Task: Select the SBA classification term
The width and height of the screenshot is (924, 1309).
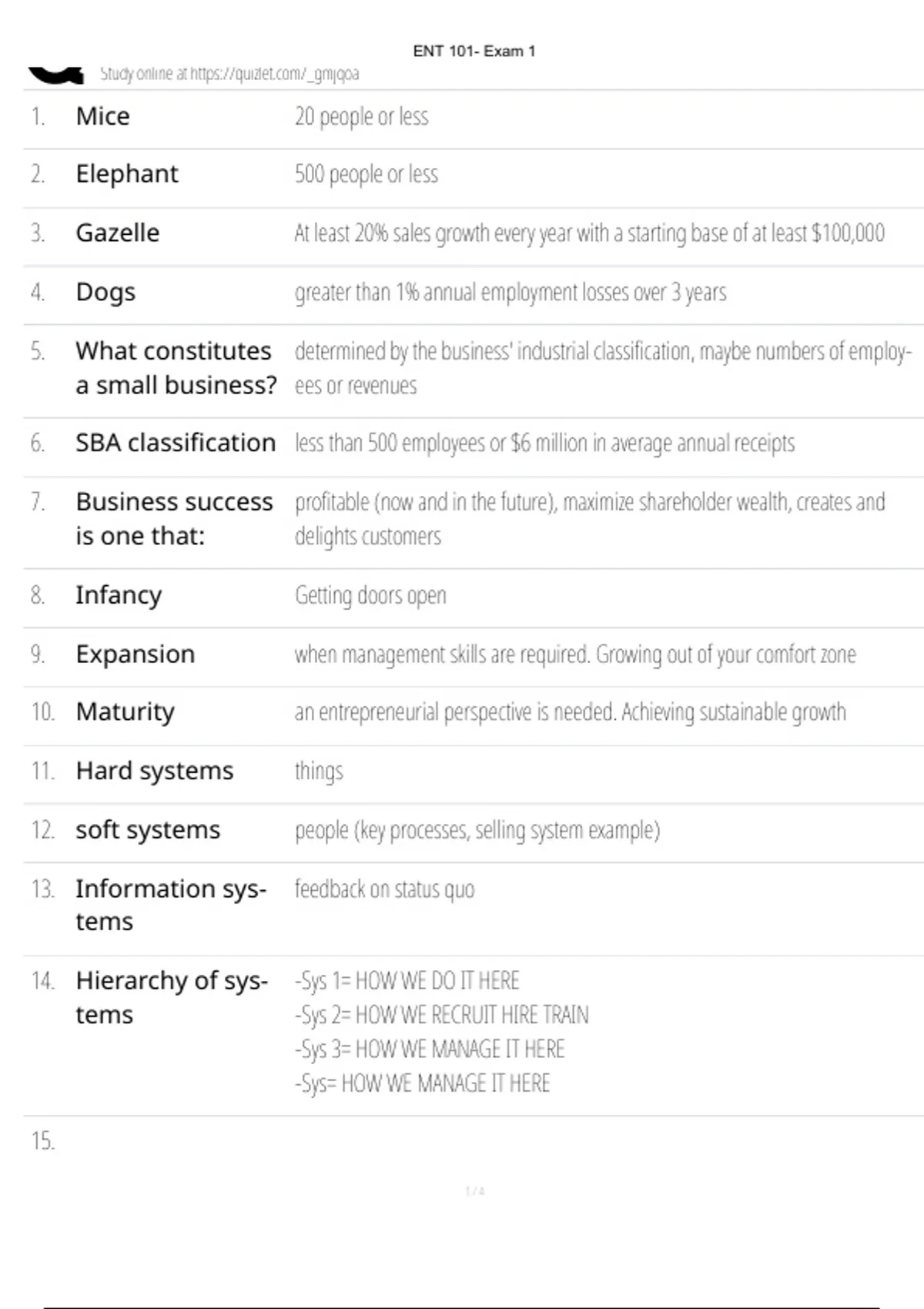Action: point(176,443)
